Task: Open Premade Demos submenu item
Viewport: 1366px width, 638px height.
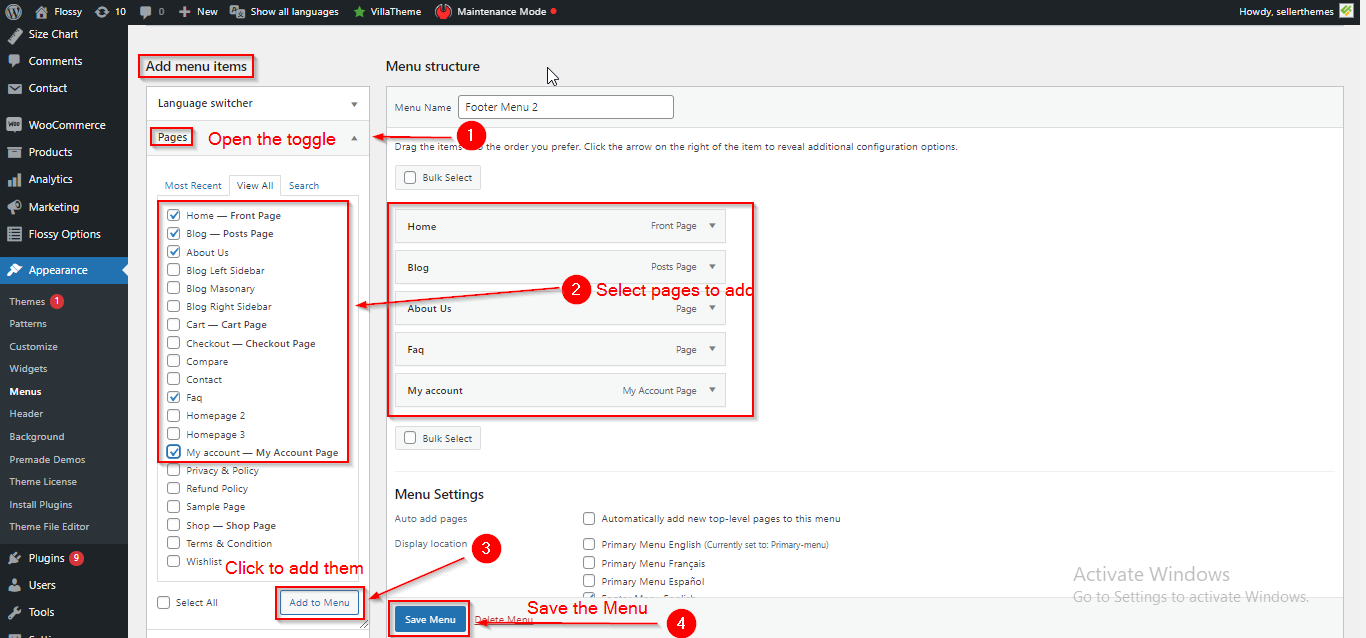Action: [x=47, y=459]
